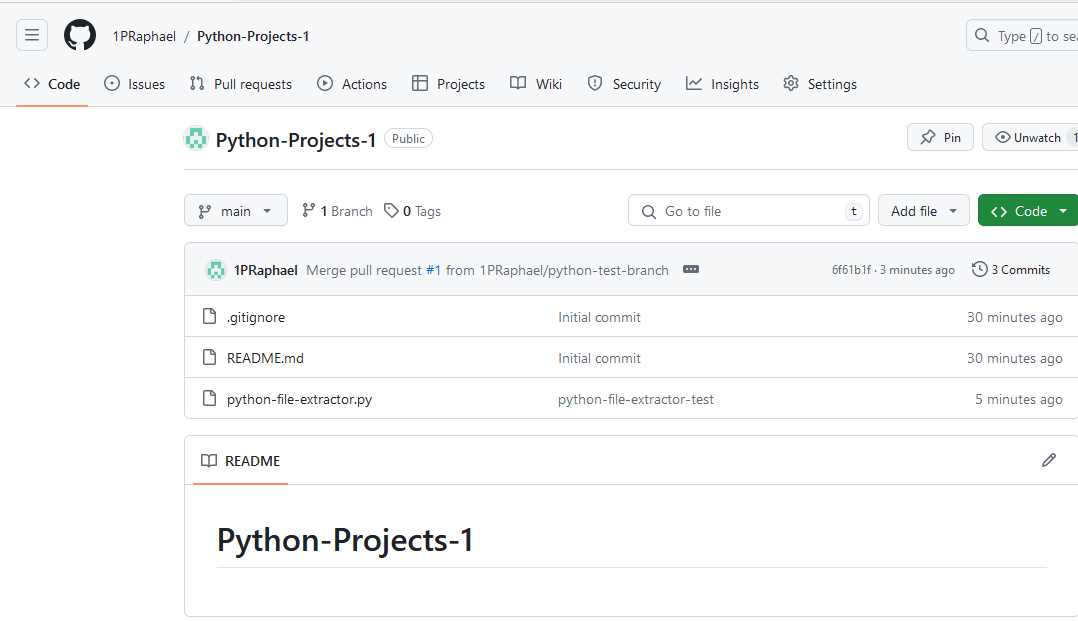Open python-file-extractor.py file
The height and width of the screenshot is (621, 1078).
tap(299, 399)
